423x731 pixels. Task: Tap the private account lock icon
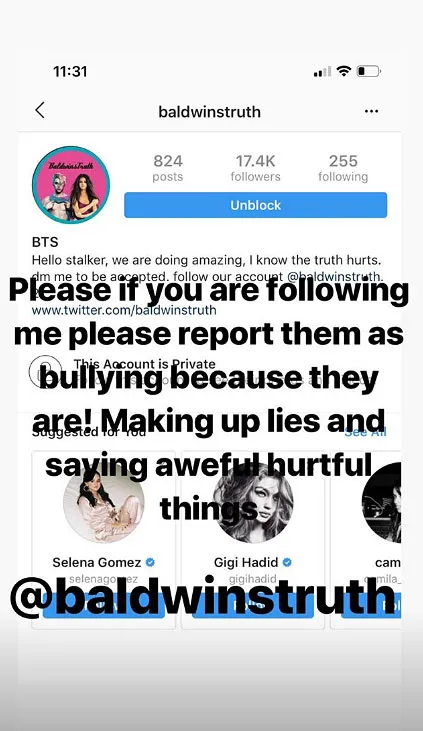(45, 371)
